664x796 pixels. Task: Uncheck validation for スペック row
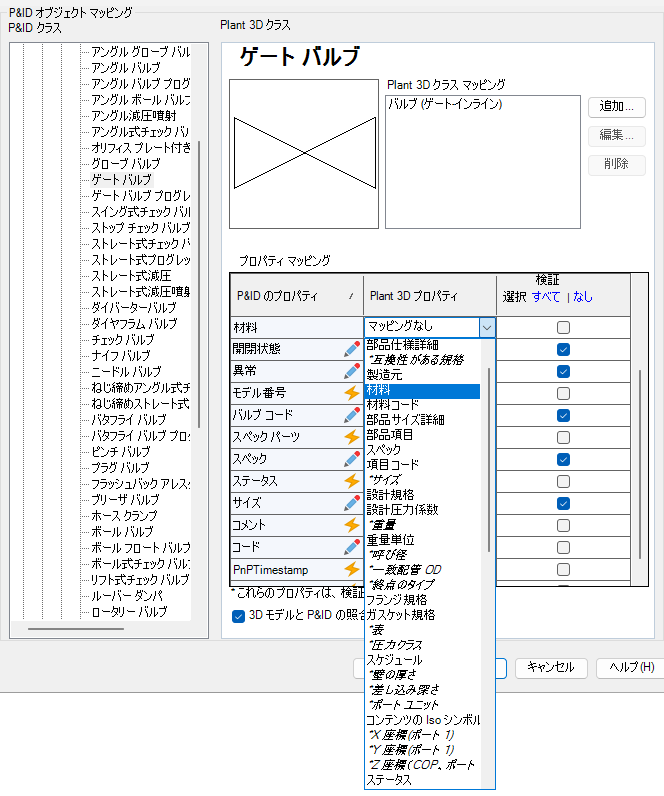click(x=563, y=459)
